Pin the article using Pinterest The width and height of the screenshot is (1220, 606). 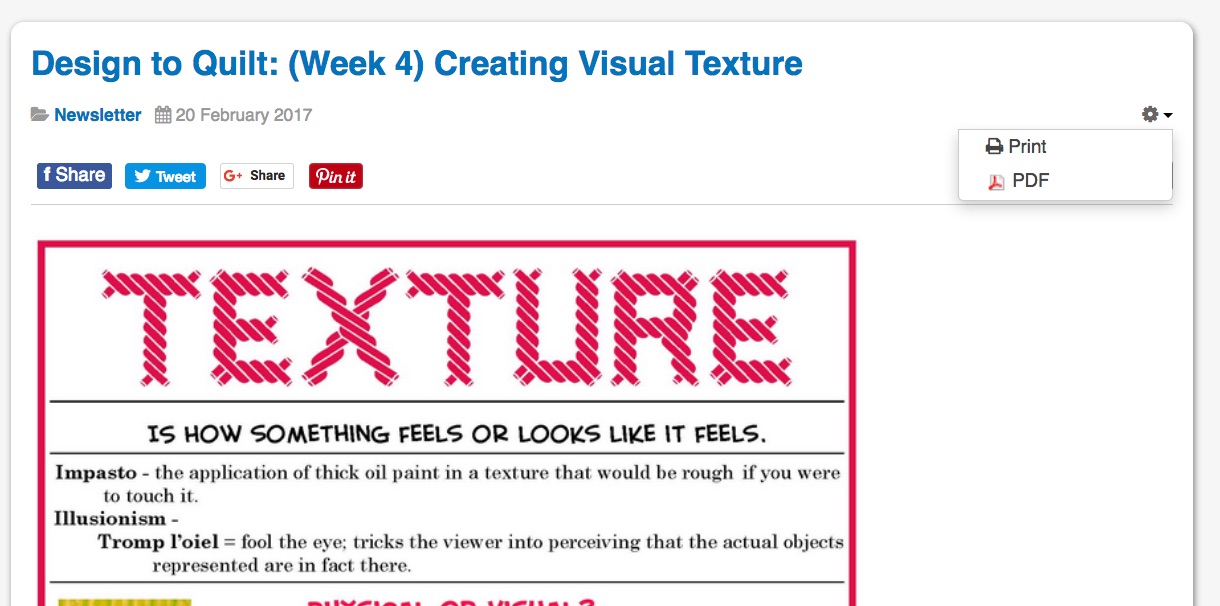(335, 175)
